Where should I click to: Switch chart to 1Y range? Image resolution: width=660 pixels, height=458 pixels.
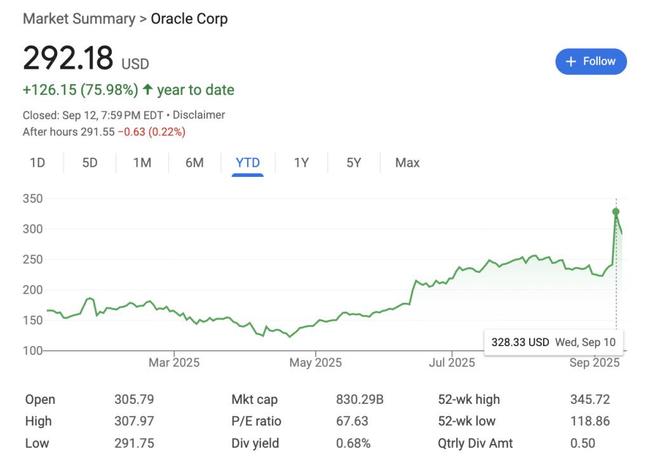coord(301,162)
